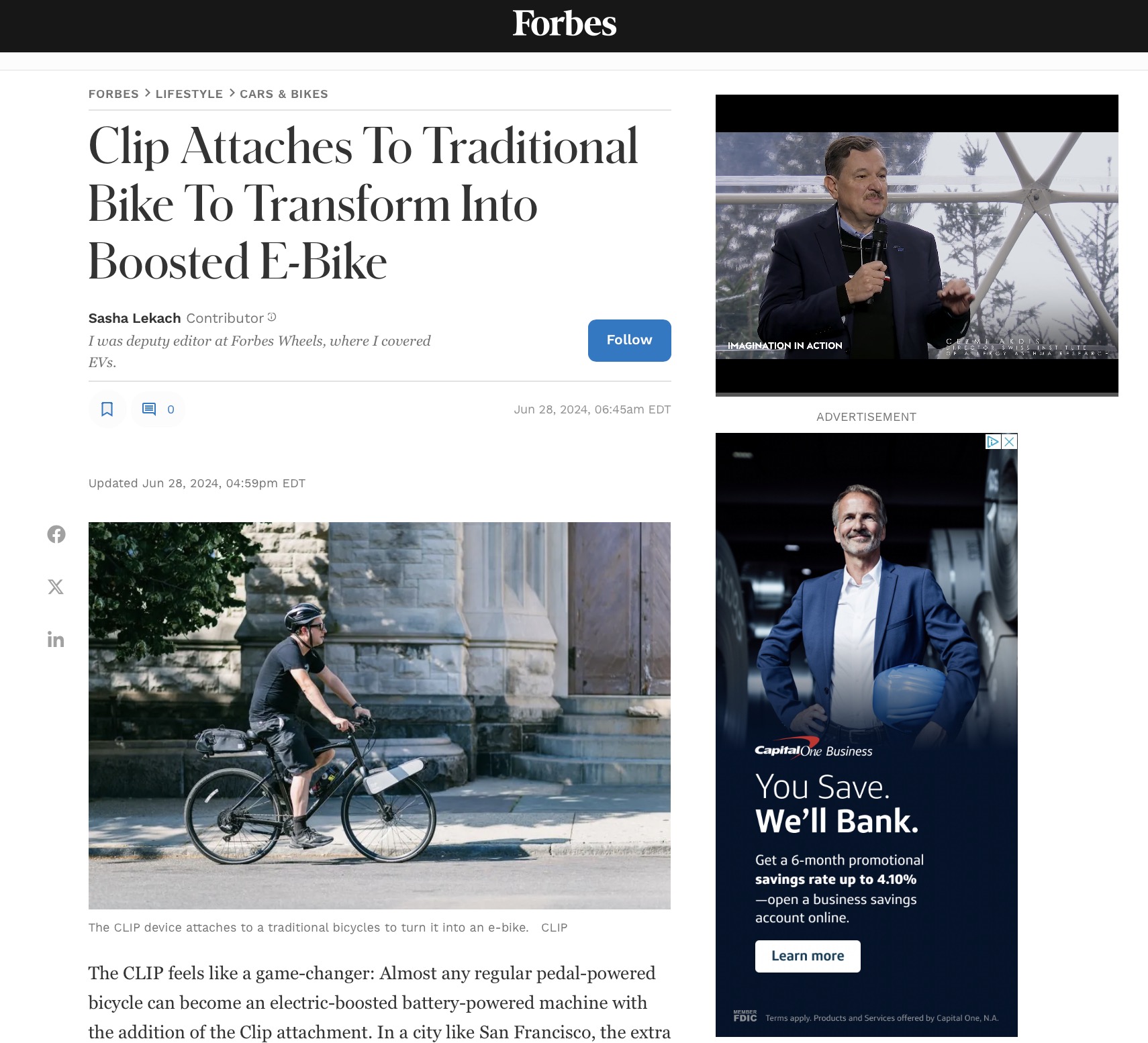
Task: Open the cyclist article photo
Action: [x=379, y=715]
